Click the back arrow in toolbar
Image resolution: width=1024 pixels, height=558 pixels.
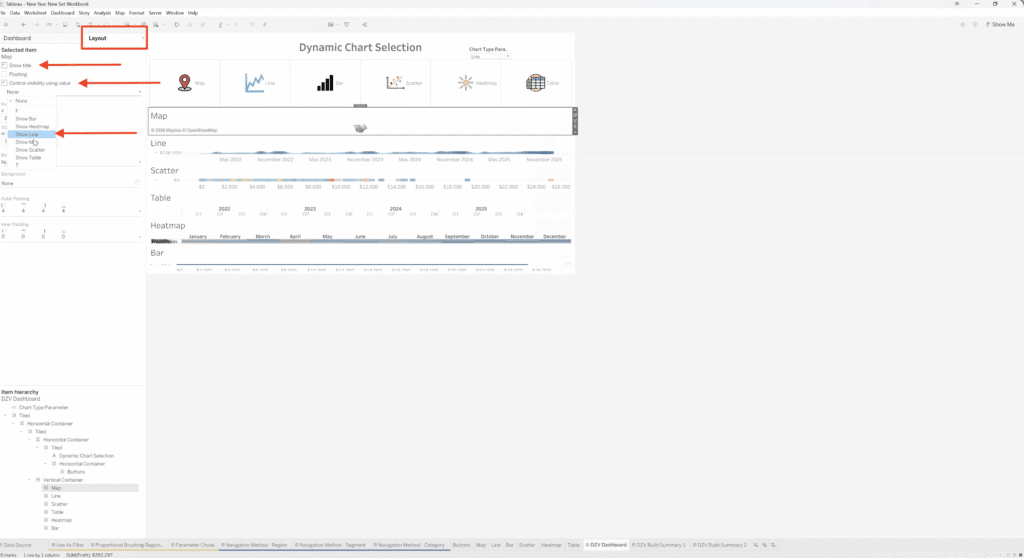23,24
